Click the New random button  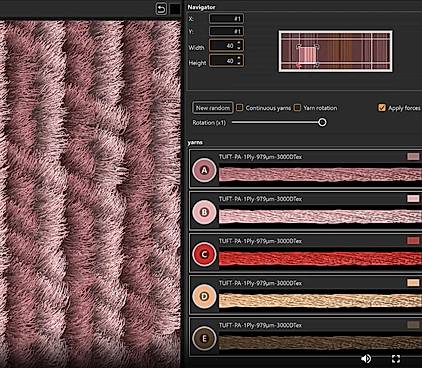tap(213, 108)
